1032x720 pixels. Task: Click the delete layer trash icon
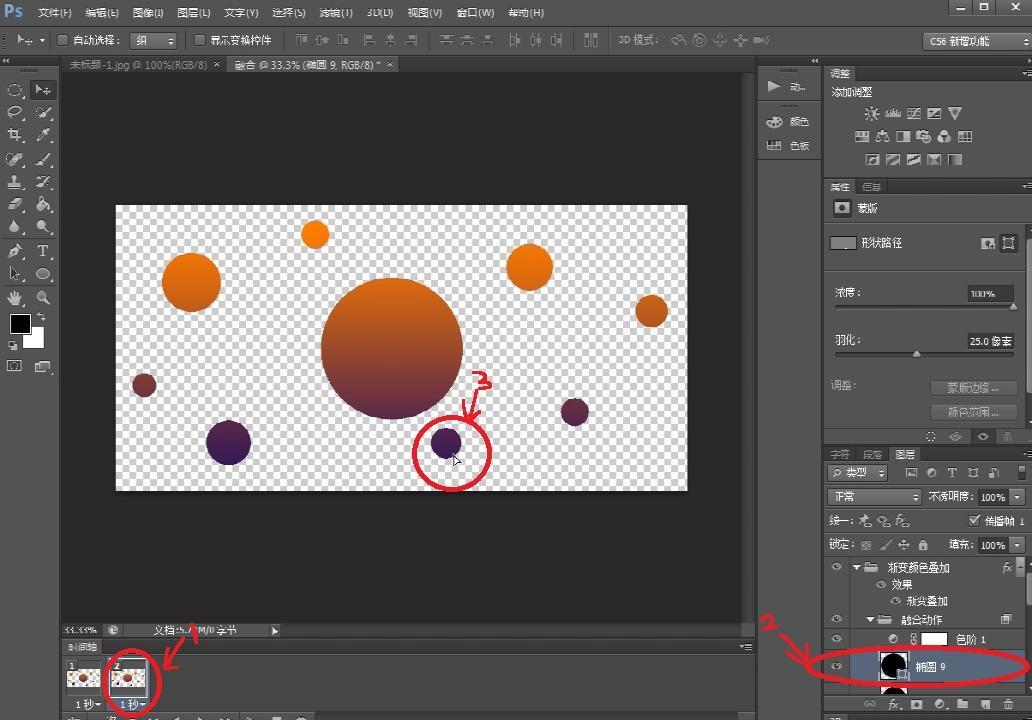click(x=1006, y=705)
